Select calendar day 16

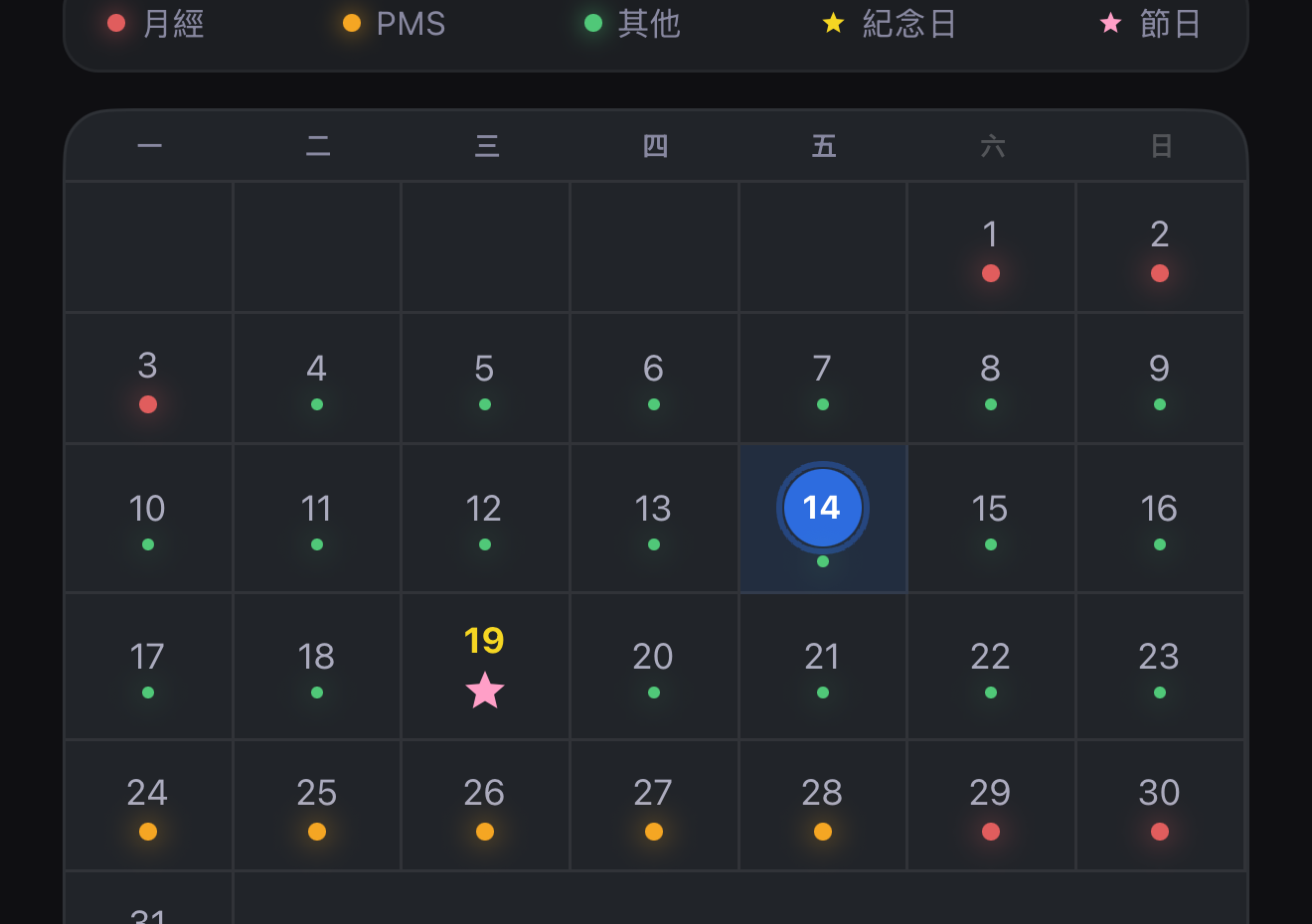(1160, 518)
